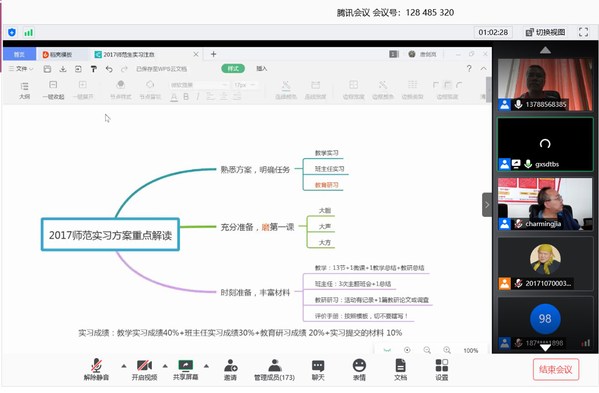The height and width of the screenshot is (393, 599).
Task: Open 管理成员(173) member list
Action: click(x=274, y=369)
